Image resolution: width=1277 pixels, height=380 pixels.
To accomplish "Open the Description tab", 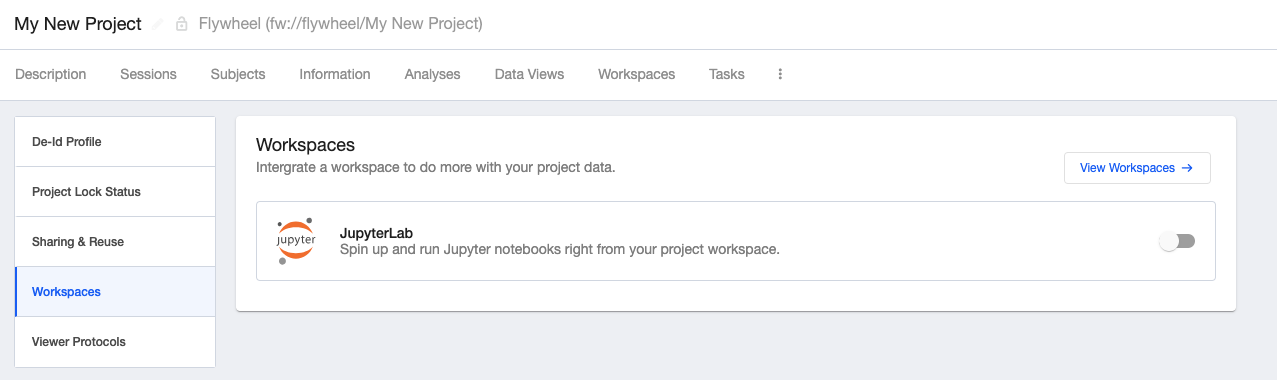I will 51,74.
